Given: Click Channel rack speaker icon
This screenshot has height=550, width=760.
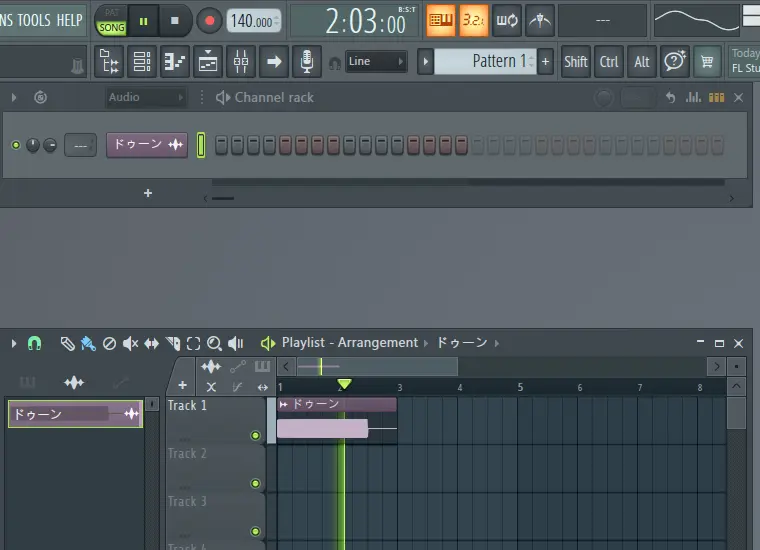Looking at the screenshot, I should (223, 97).
